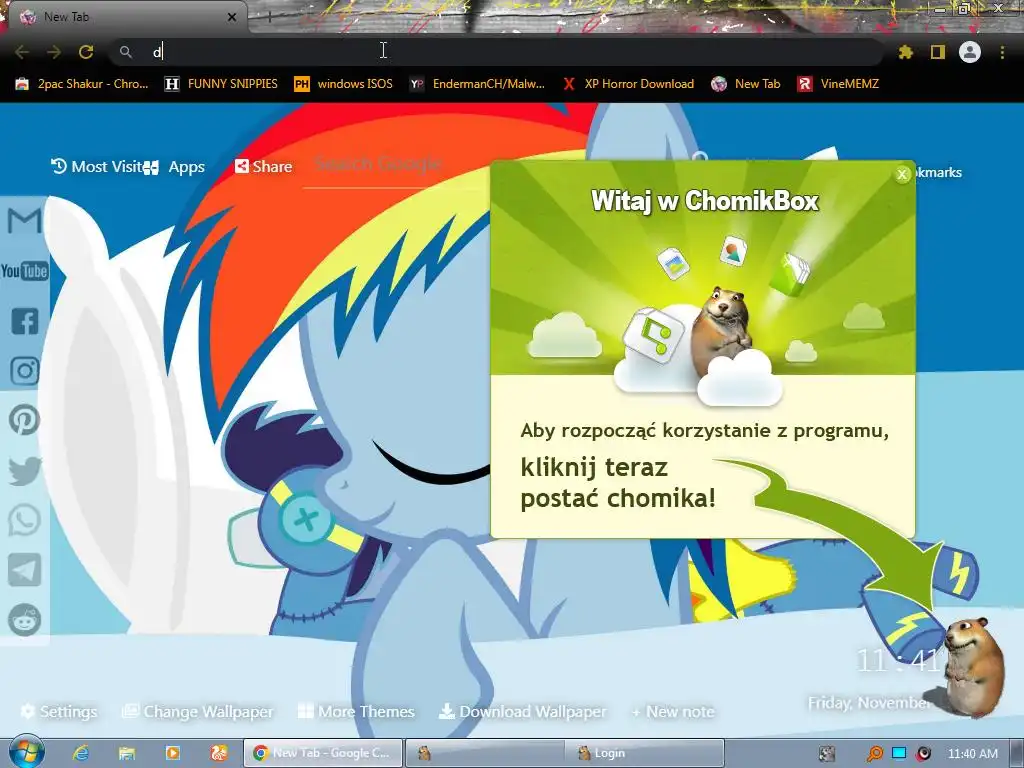Open the Apps menu on page
1024x768 pixels.
coord(175,167)
